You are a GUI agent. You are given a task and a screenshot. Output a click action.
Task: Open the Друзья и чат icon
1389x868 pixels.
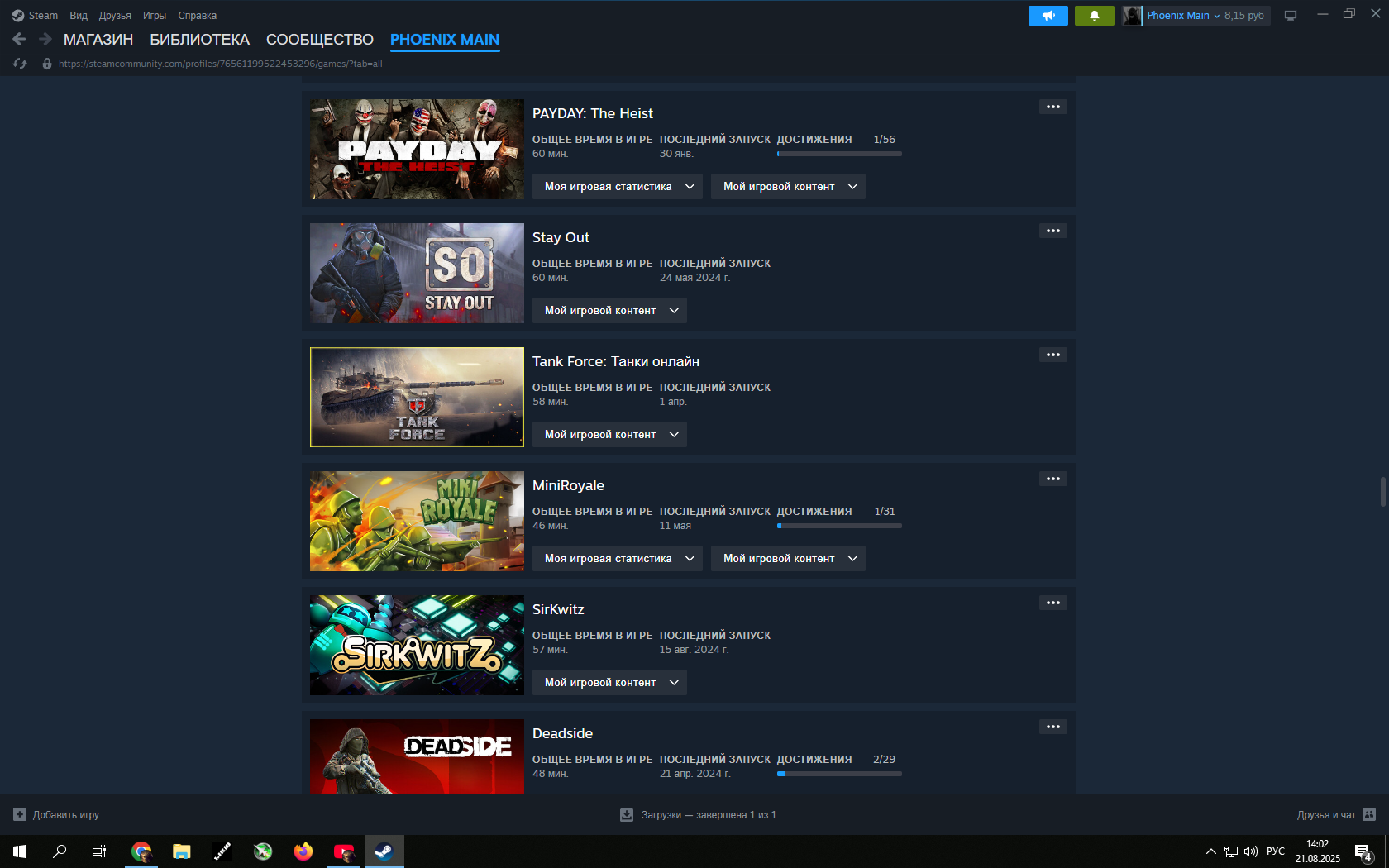1369,814
